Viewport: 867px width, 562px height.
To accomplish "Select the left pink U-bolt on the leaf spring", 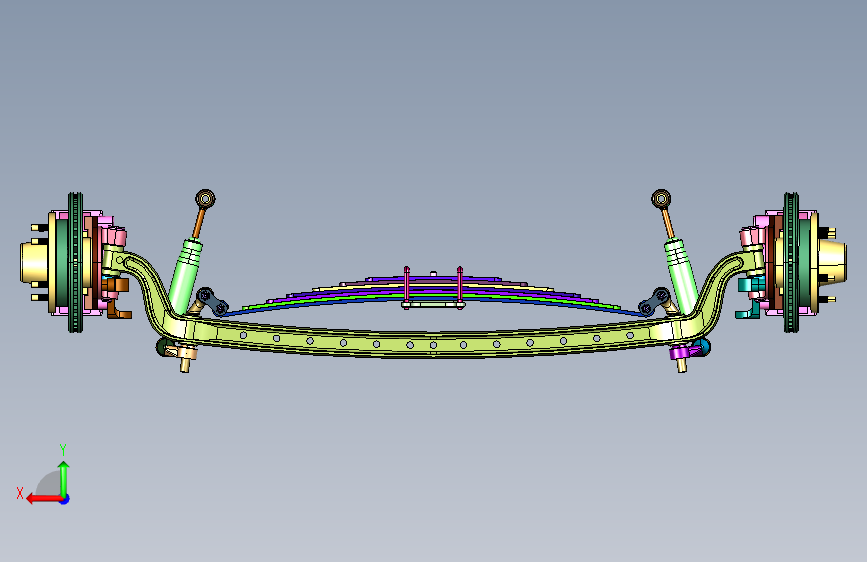I will pyautogui.click(x=407, y=286).
